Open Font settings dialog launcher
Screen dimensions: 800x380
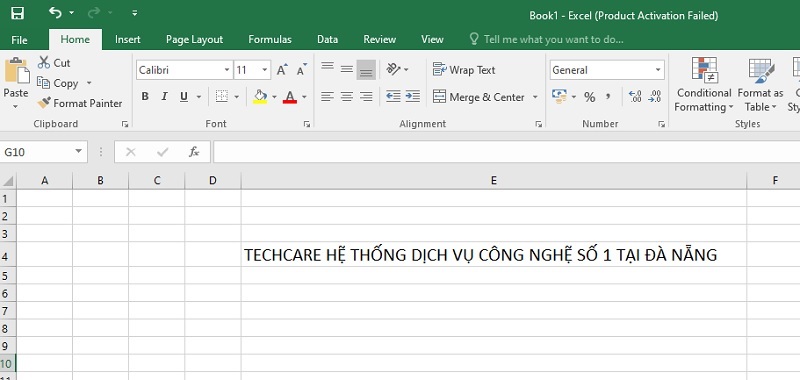[x=307, y=124]
